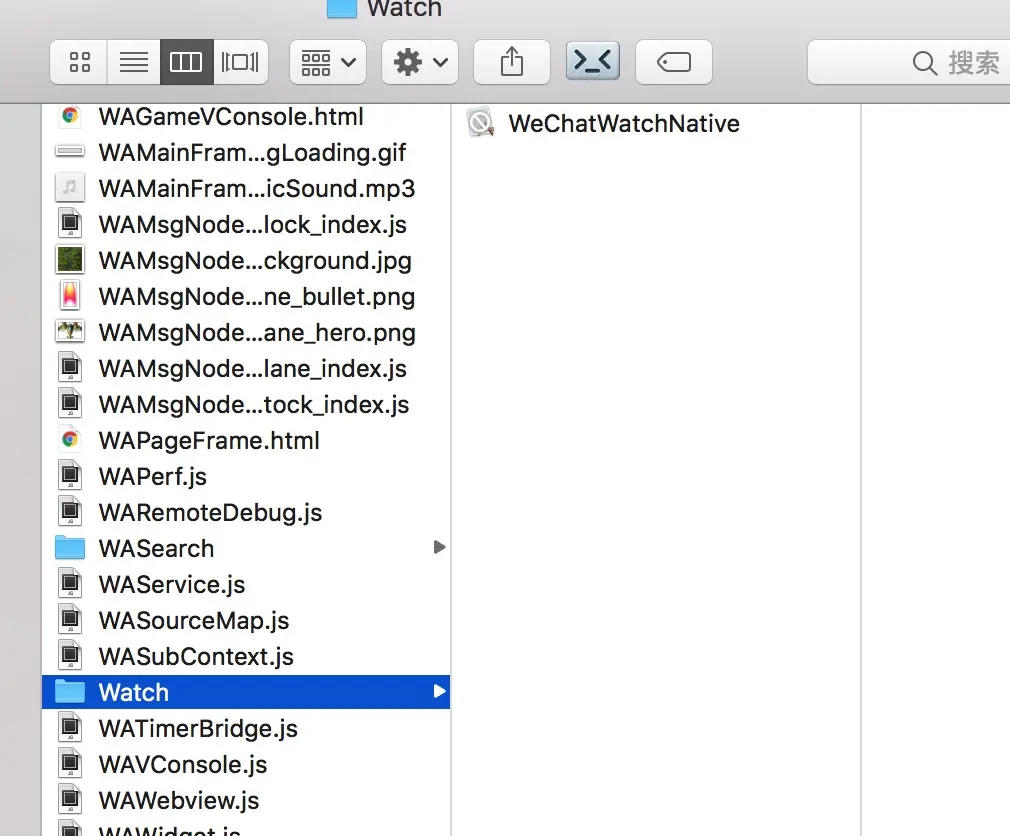
Task: Click the gif thumbnail of WAMainFram...gLoading.gif
Action: [70, 152]
